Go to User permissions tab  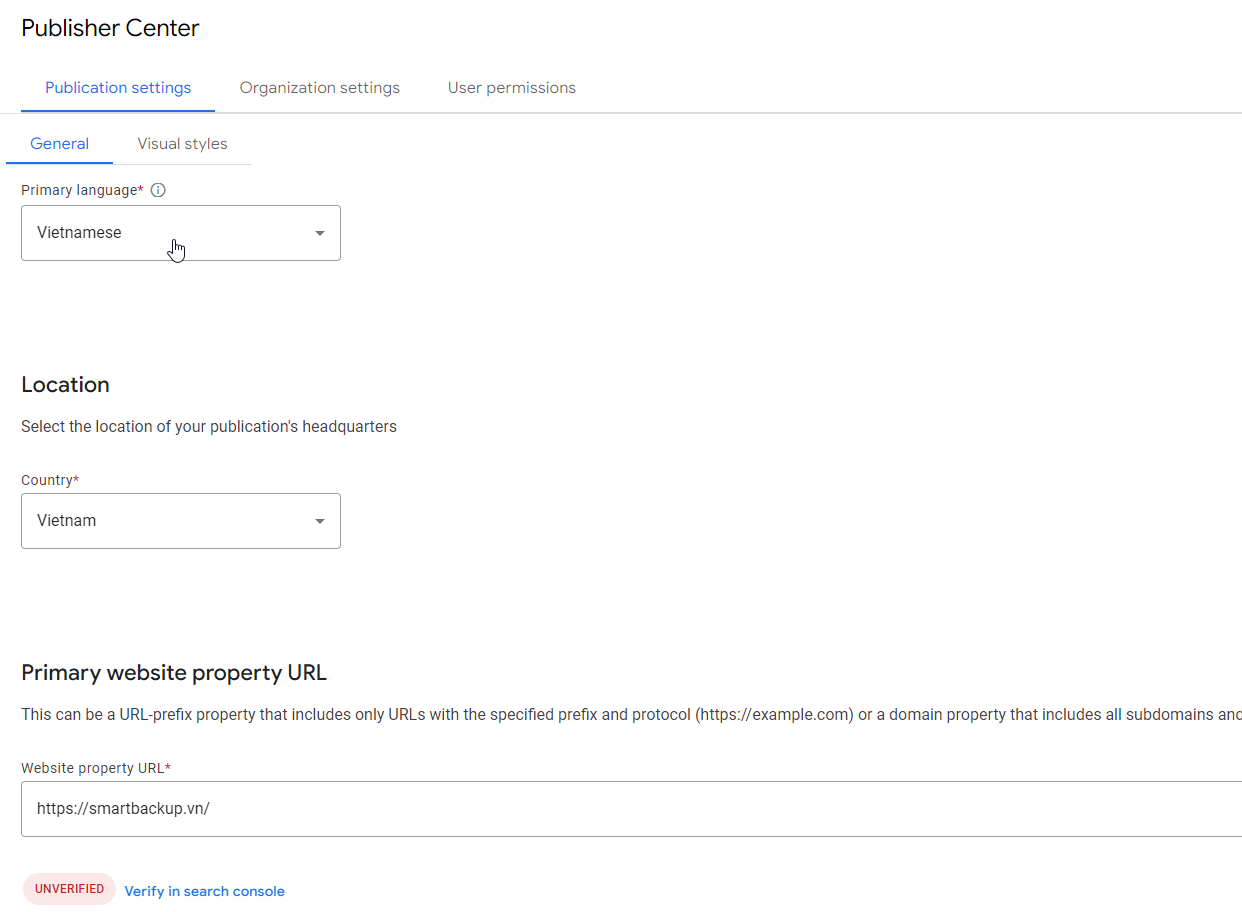[x=512, y=88]
